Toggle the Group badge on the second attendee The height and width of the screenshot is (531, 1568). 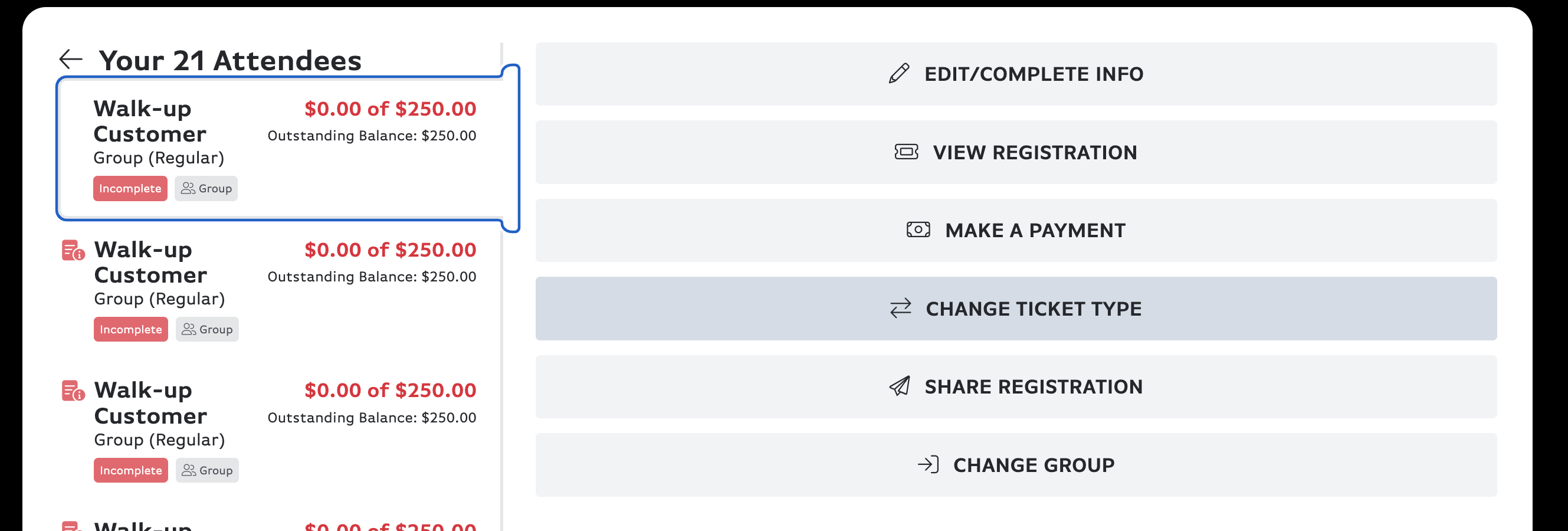pos(207,329)
